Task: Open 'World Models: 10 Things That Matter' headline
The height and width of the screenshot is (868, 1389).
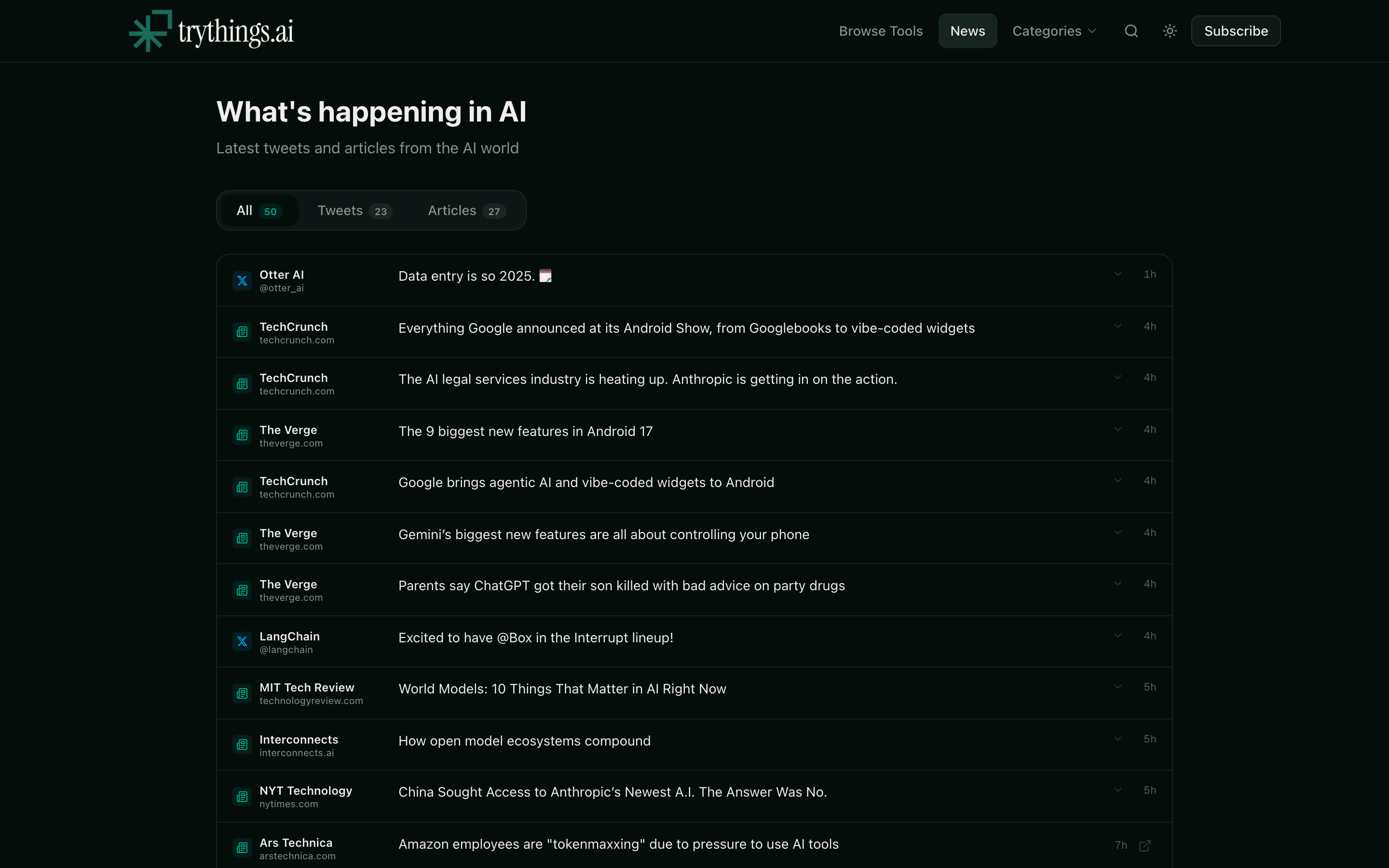Action: tap(562, 689)
